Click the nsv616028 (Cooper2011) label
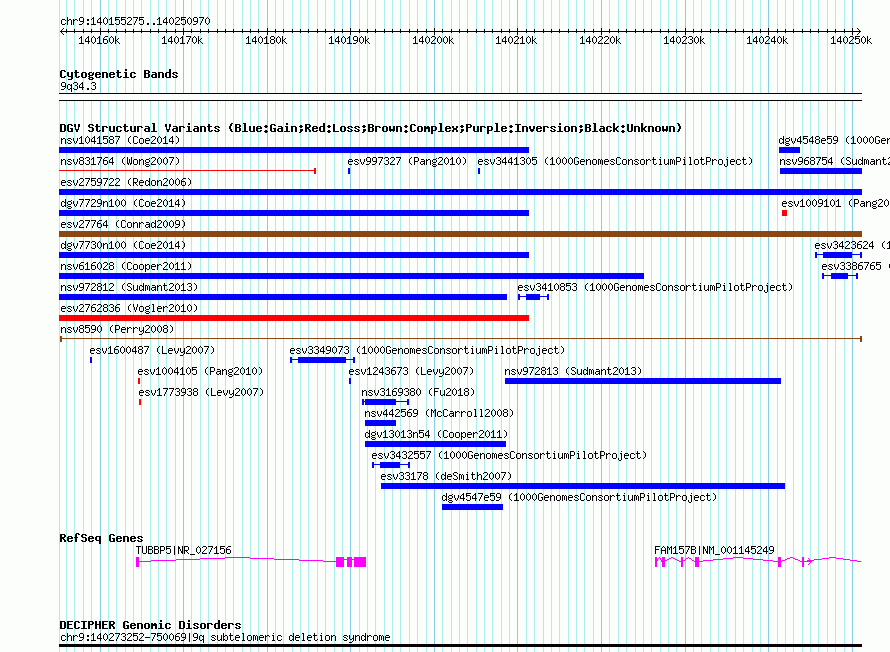 pos(126,266)
